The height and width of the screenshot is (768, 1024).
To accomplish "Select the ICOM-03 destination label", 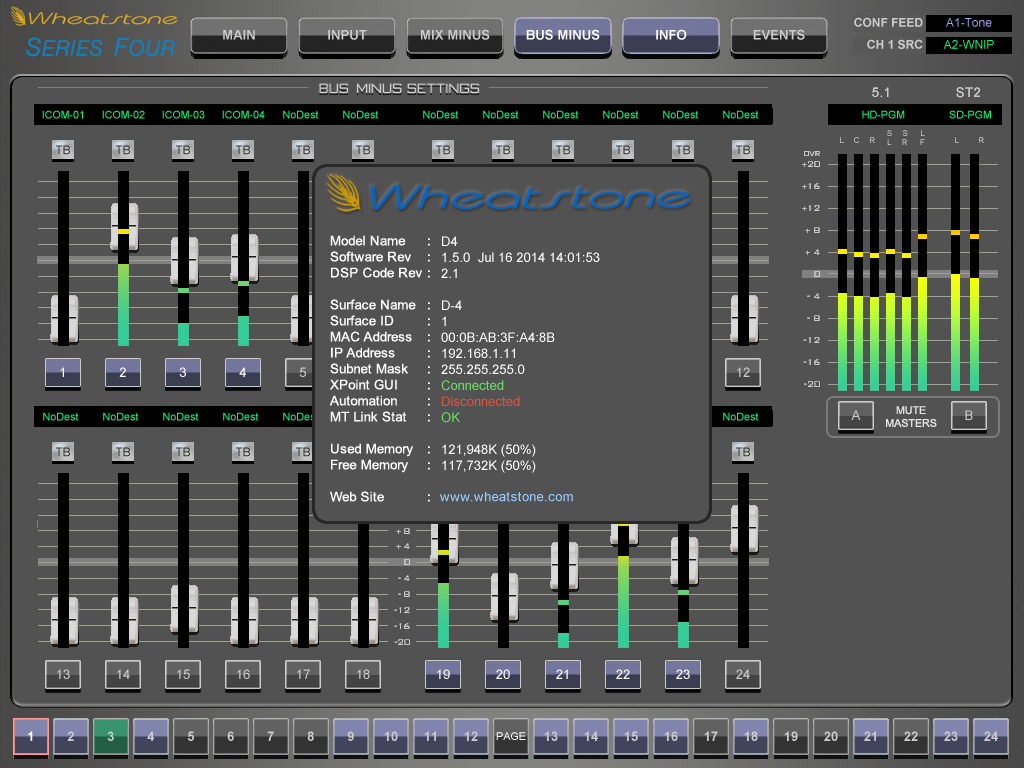I will pyautogui.click(x=183, y=115).
